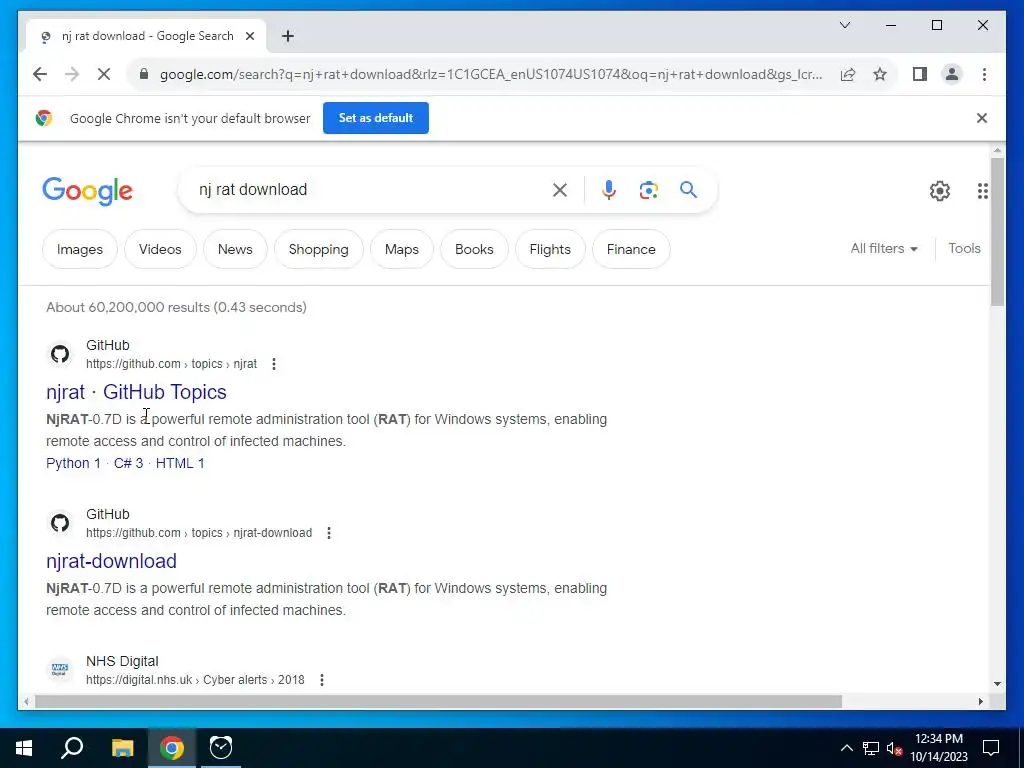Open the njrat-download result link
The width and height of the screenshot is (1024, 768).
pyautogui.click(x=112, y=561)
